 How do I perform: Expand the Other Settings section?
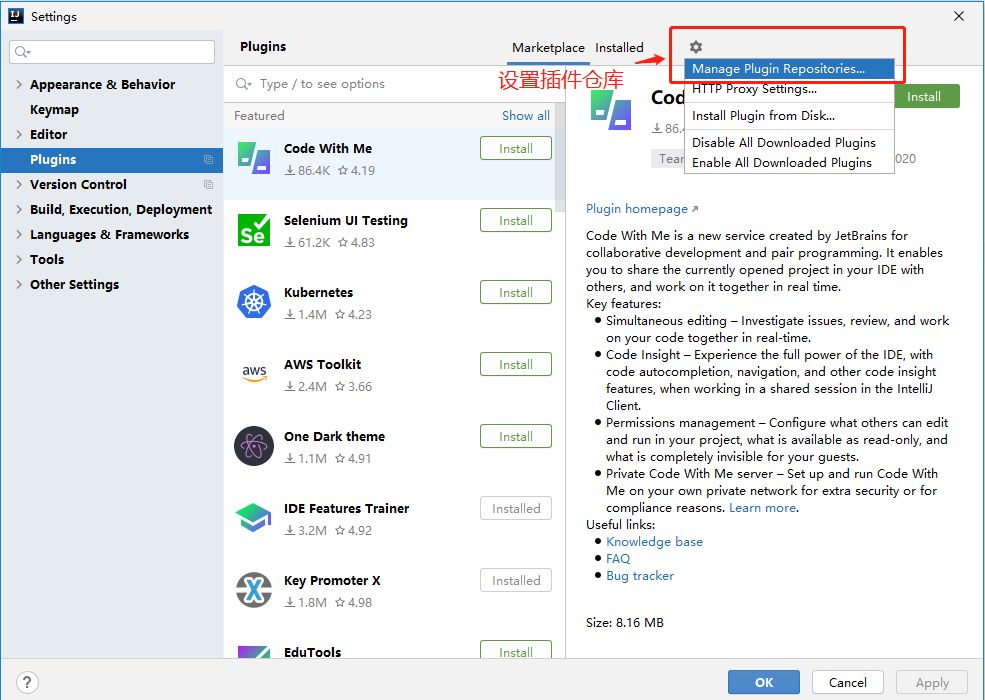coord(19,285)
